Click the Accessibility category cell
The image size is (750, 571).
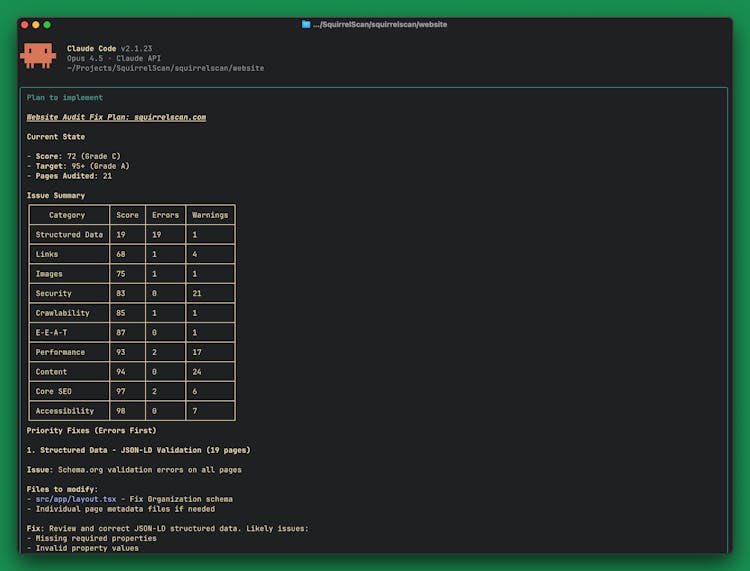(x=64, y=411)
